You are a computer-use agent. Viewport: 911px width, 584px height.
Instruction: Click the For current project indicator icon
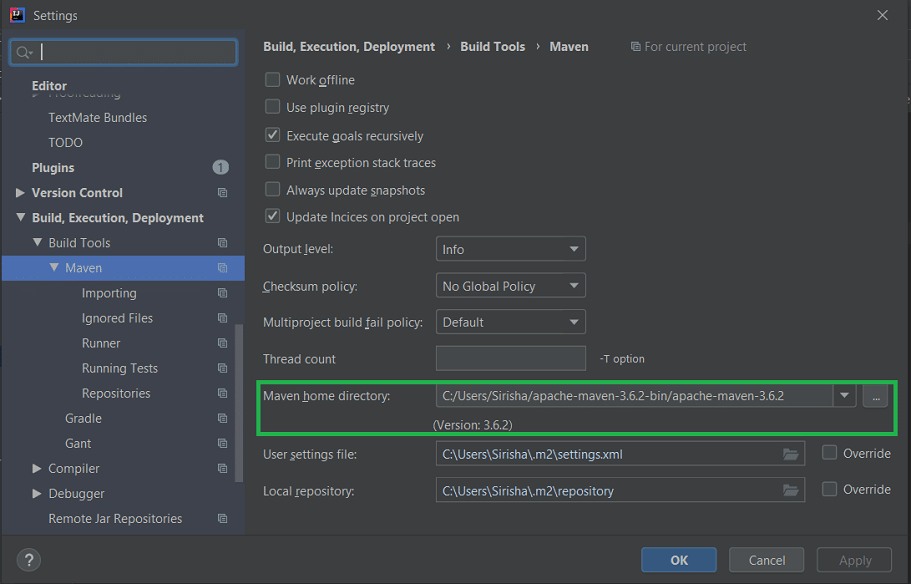coord(636,46)
